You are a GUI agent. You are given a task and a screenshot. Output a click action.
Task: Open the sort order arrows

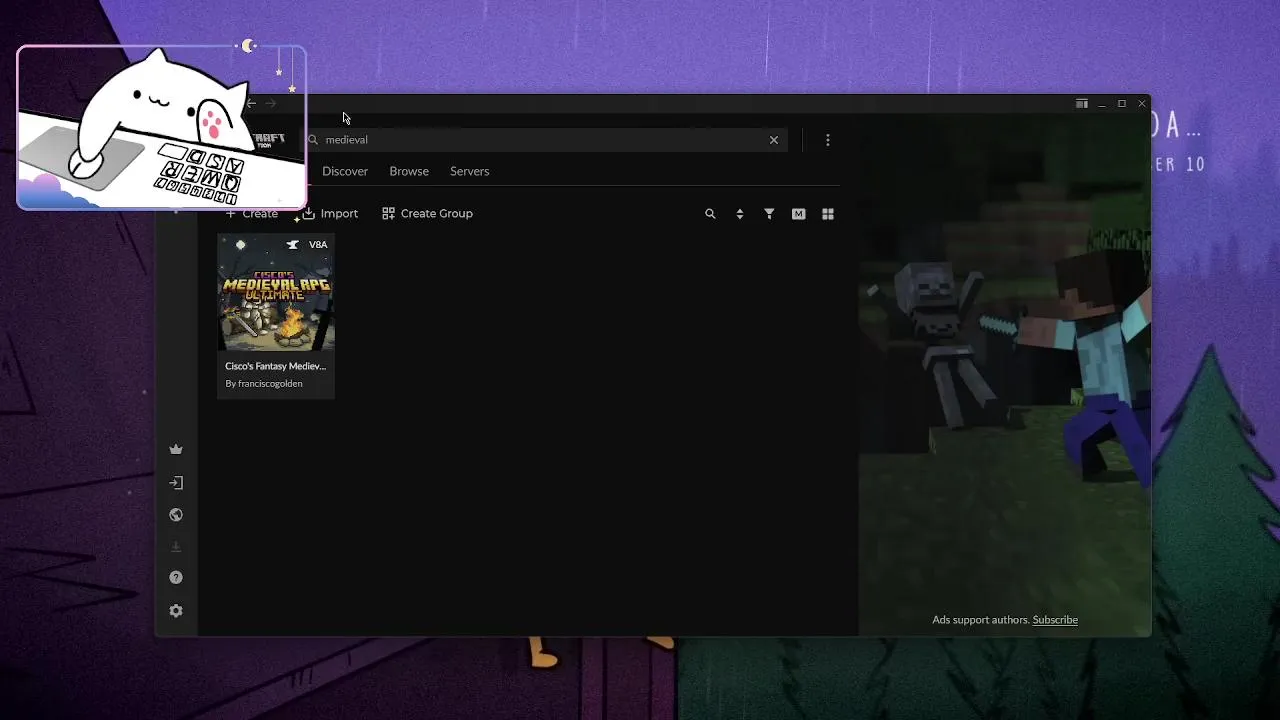tap(740, 214)
